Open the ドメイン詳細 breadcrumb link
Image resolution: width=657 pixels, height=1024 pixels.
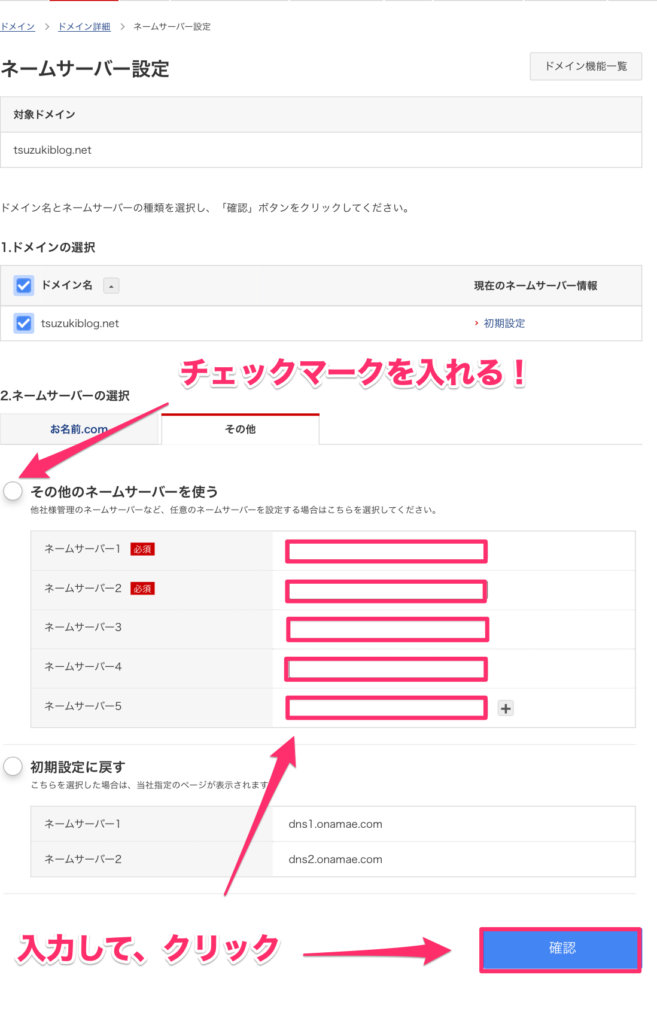tap(84, 27)
